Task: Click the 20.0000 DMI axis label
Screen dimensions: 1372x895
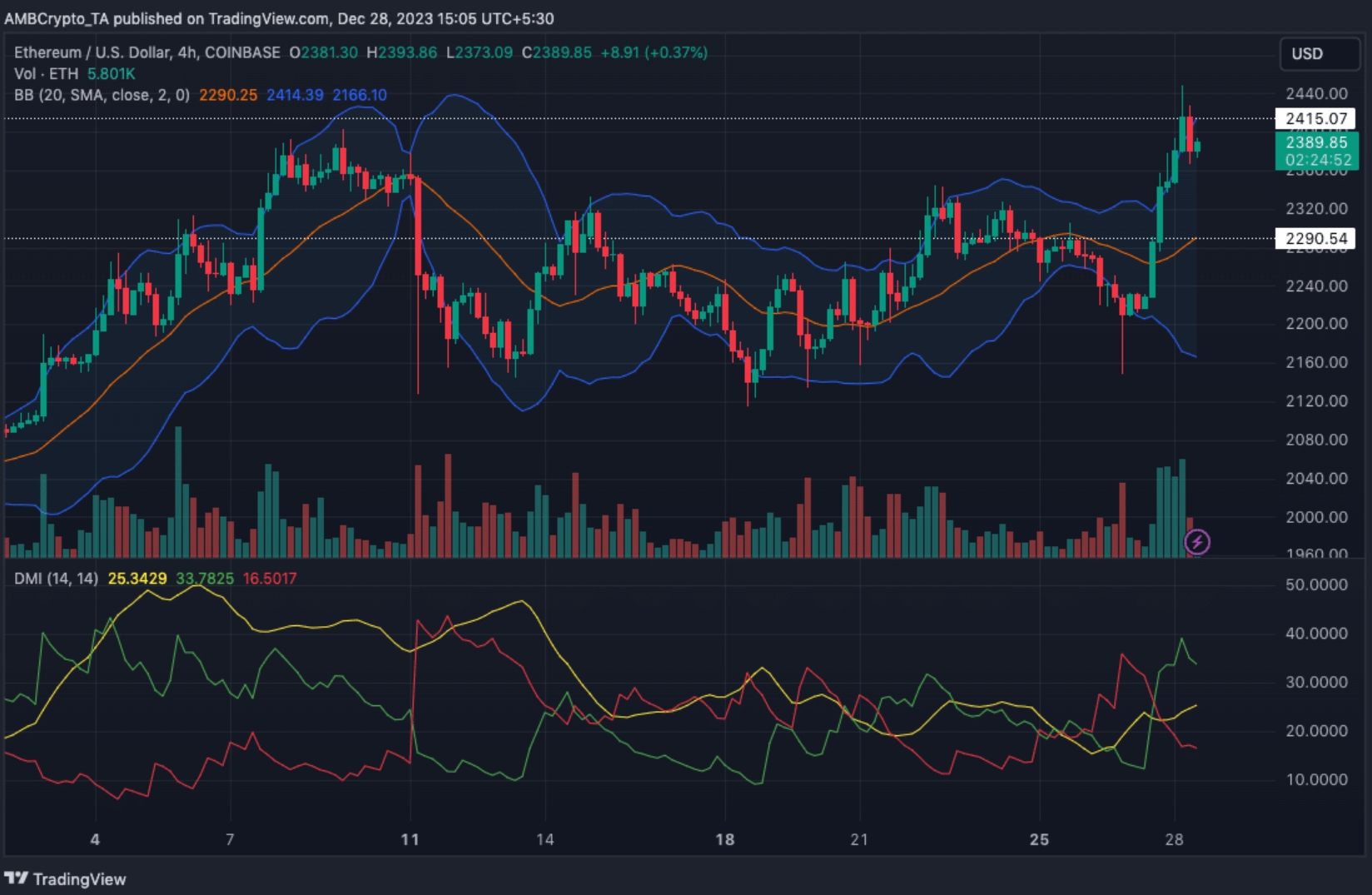Action: click(x=1316, y=731)
